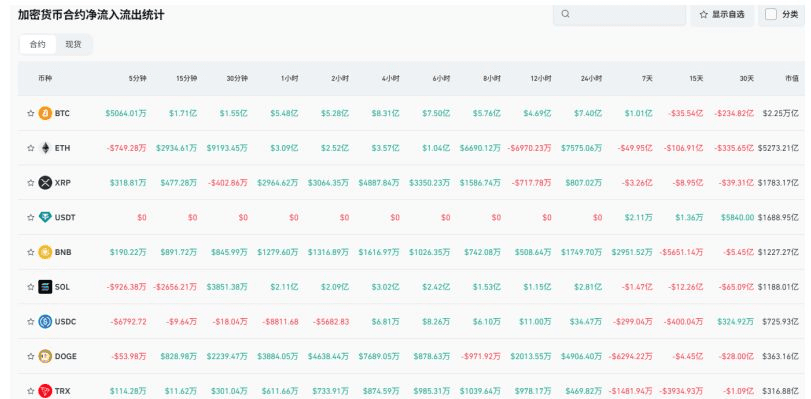Screen dimensions: 811x399
Task: Switch to the 现货 tab
Action: (73, 45)
